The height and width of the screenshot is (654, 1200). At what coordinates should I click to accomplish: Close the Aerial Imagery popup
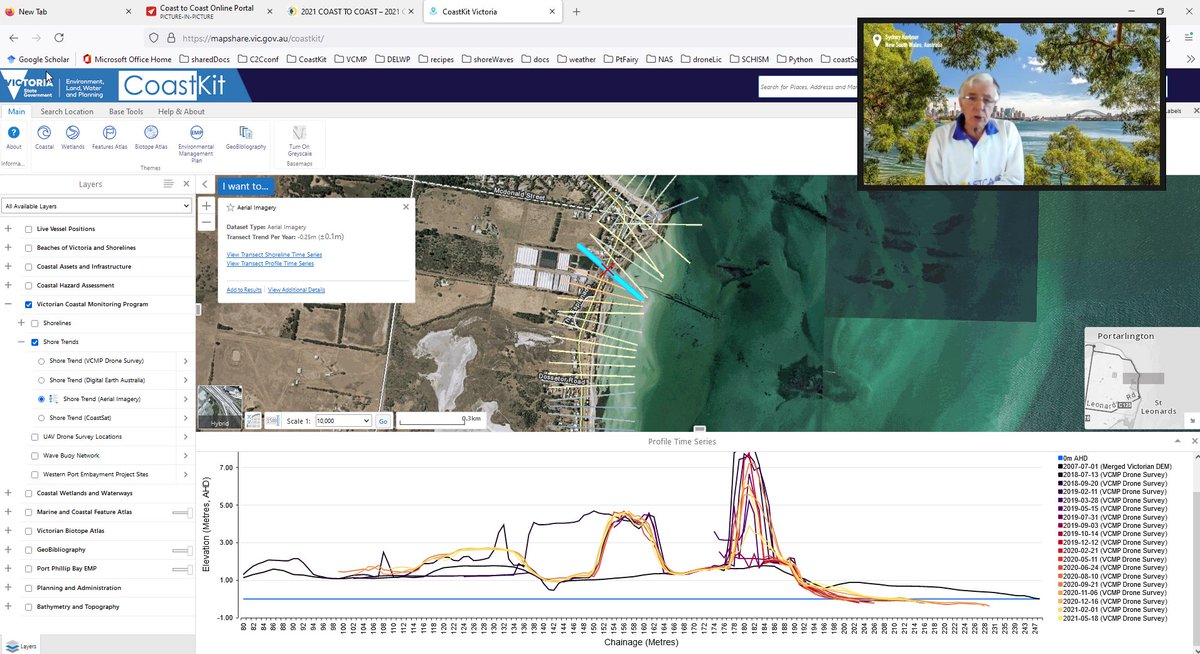406,207
